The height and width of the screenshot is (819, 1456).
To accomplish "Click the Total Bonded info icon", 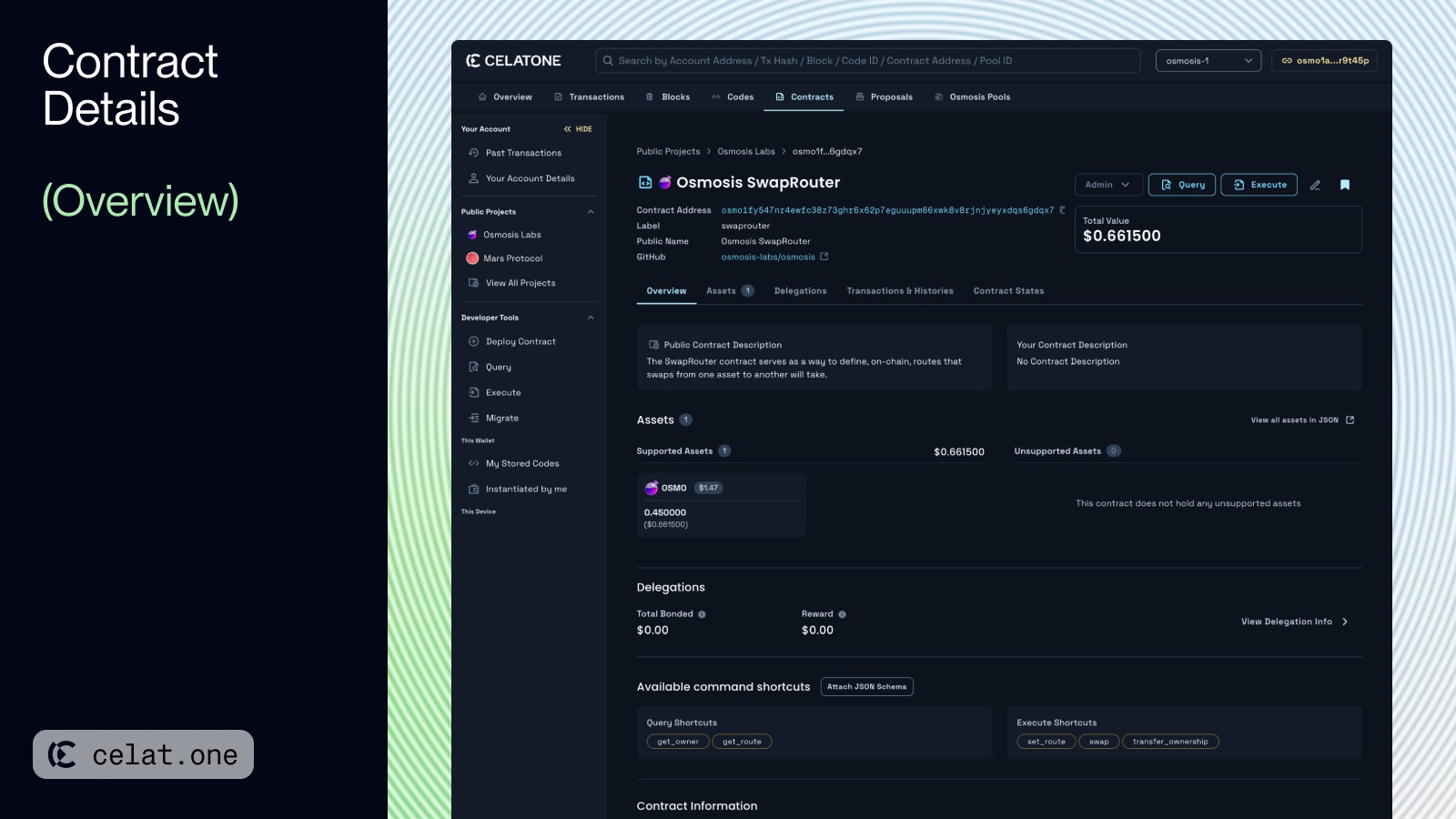I will (702, 614).
